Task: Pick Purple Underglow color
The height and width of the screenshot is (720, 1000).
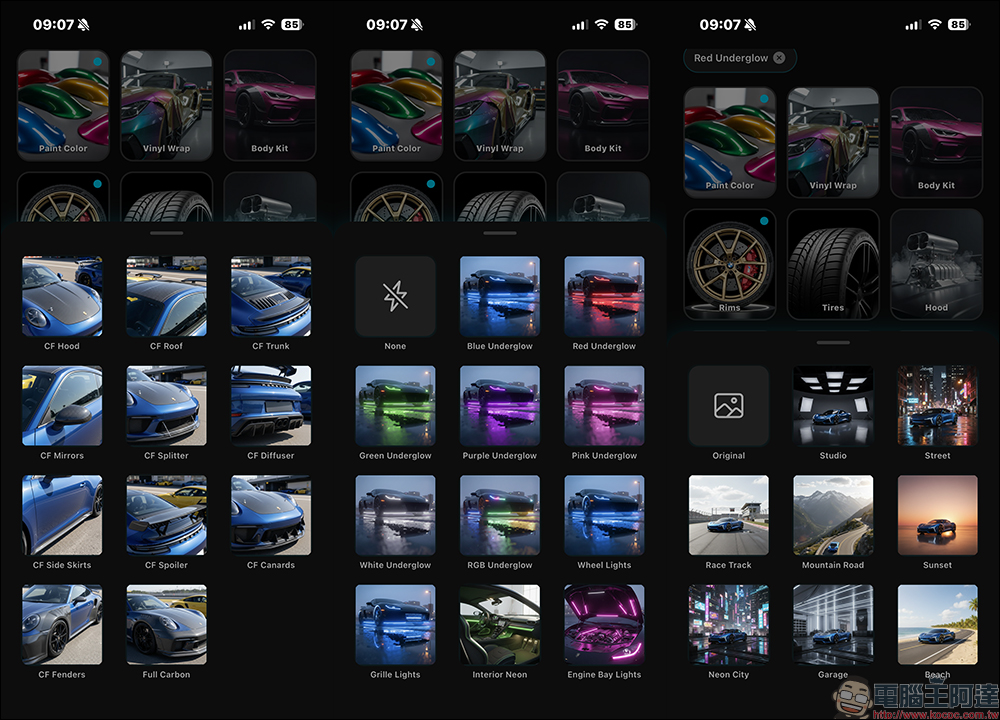Action: [499, 405]
